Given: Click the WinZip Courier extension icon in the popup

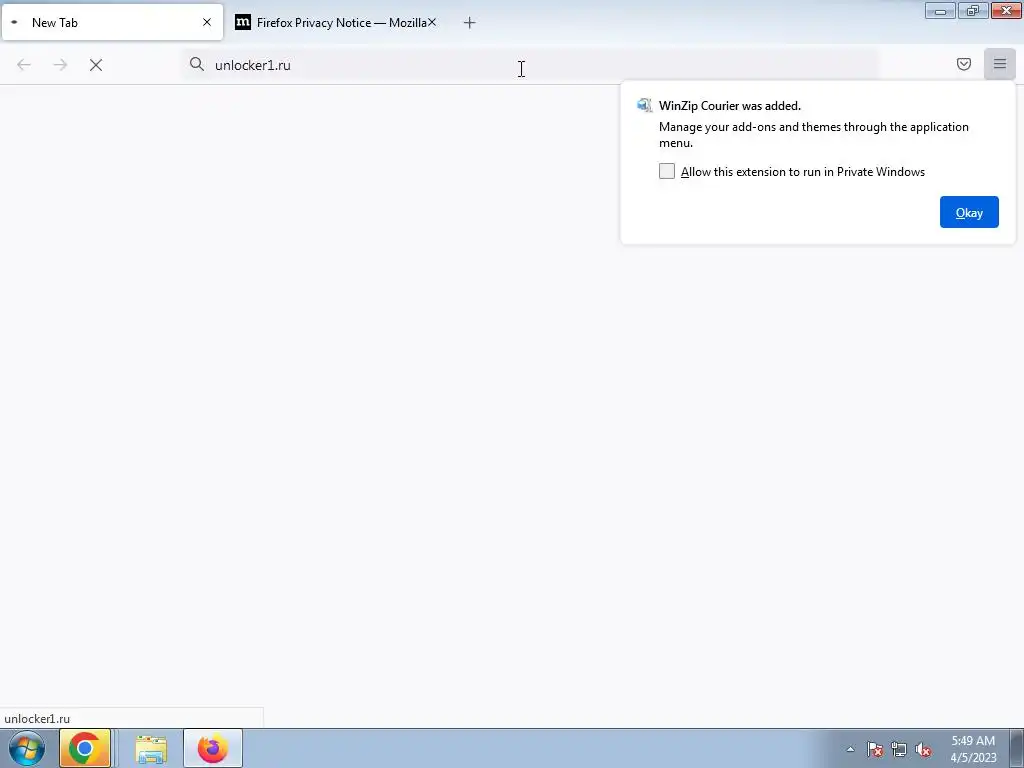Looking at the screenshot, I should [645, 105].
